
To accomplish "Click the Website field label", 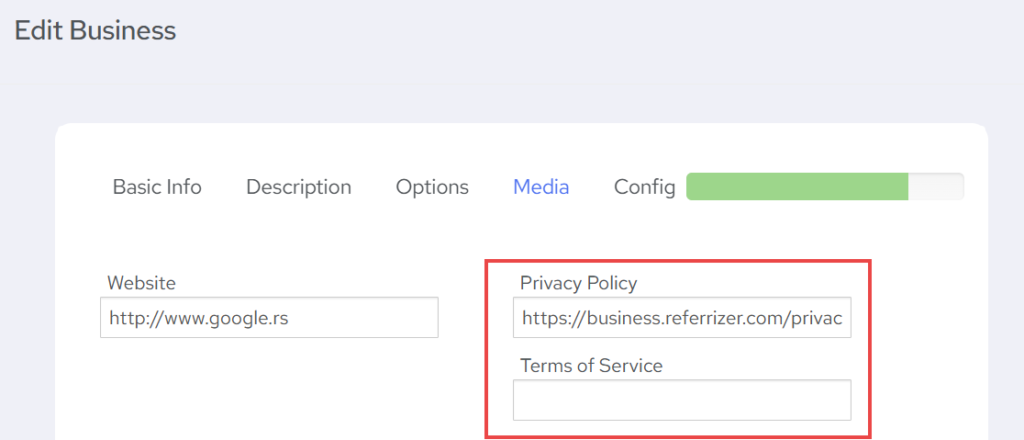I will click(141, 283).
